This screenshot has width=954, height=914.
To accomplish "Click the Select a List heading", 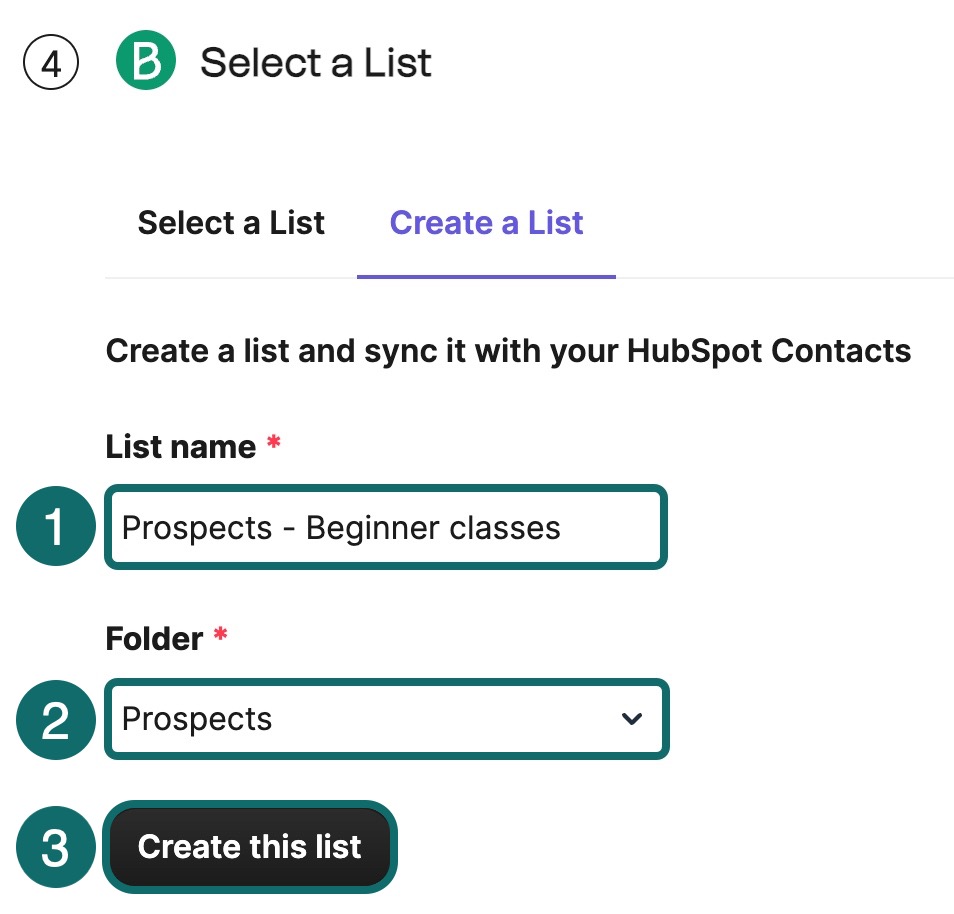I will [317, 62].
